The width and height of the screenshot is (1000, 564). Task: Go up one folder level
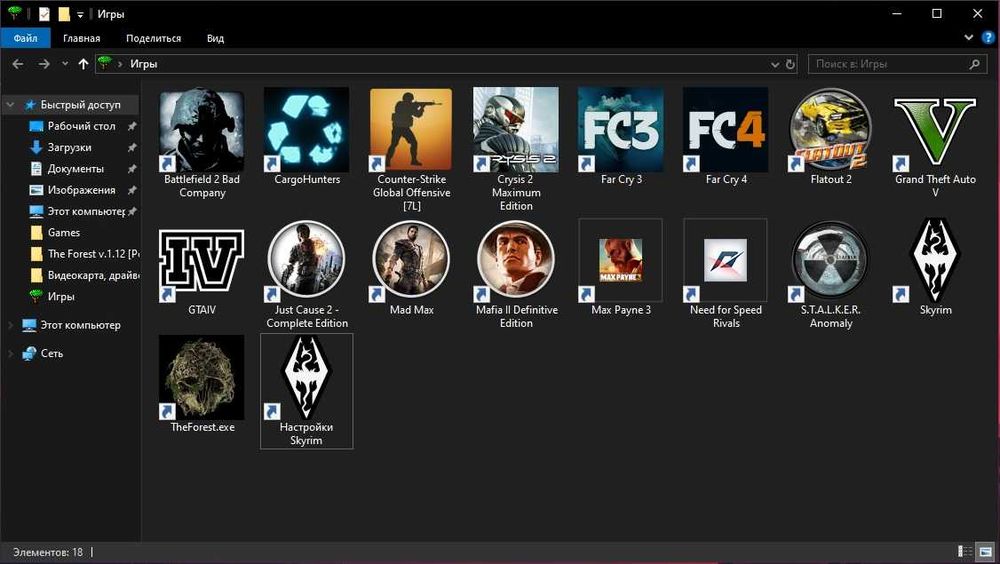[83, 64]
